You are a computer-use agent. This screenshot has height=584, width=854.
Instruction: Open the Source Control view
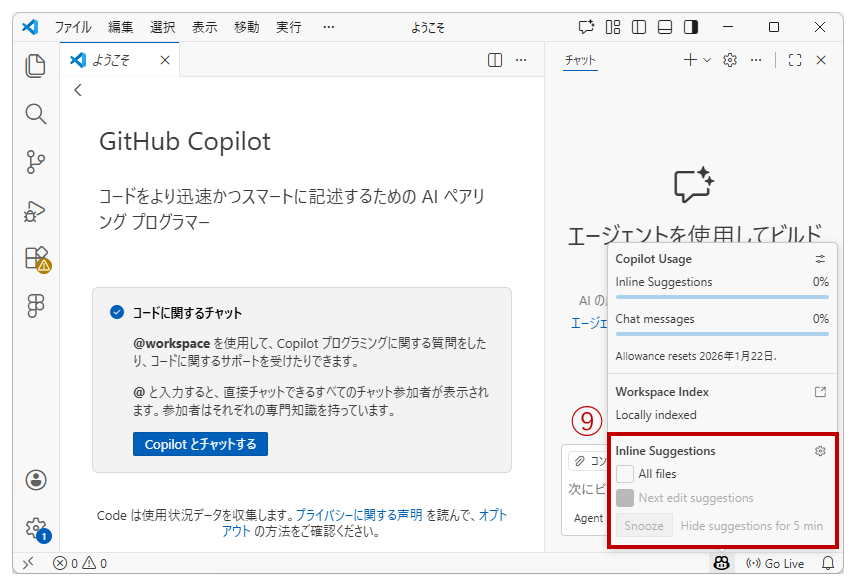[x=36, y=161]
